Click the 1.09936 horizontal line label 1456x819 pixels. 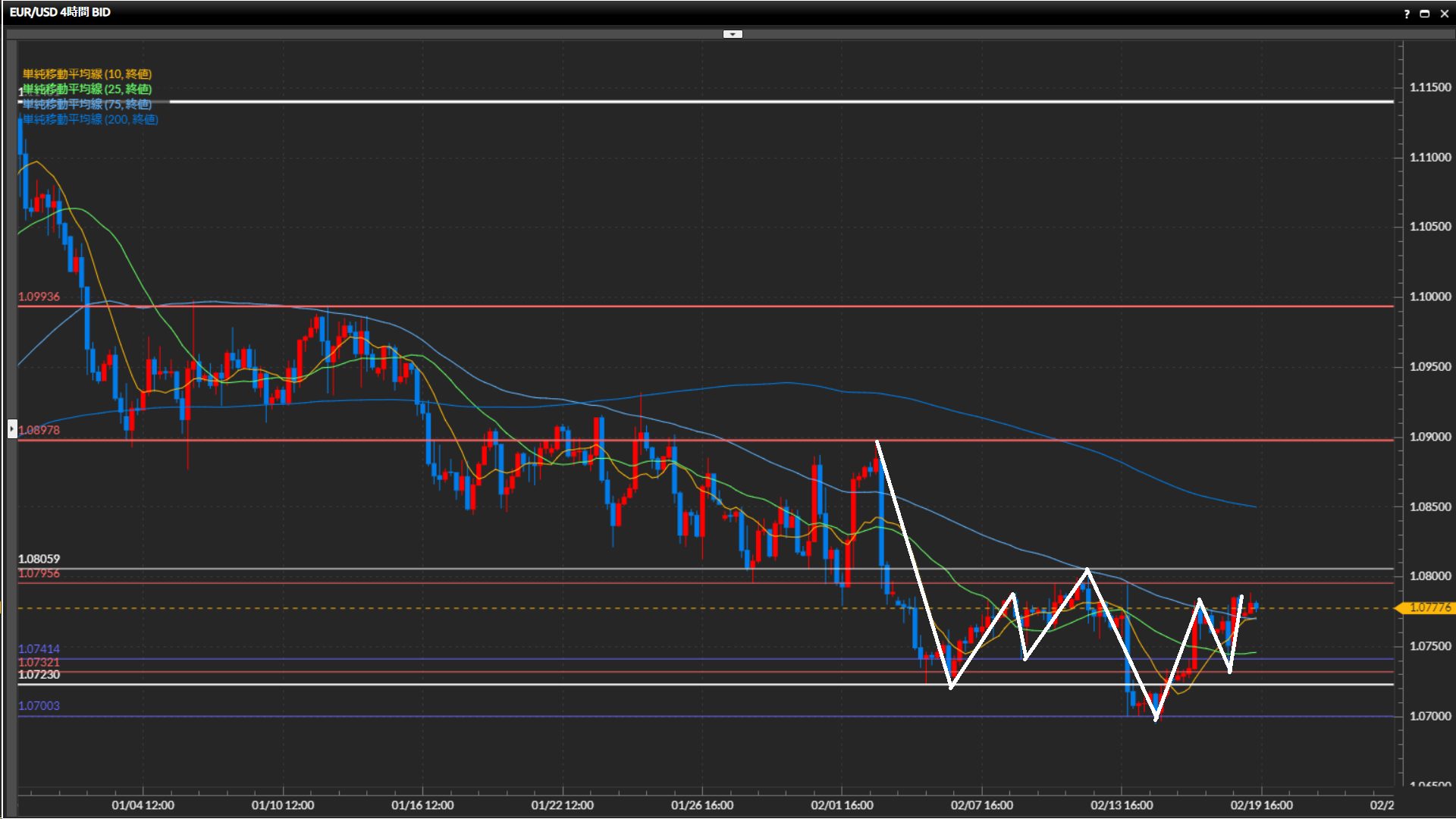39,297
